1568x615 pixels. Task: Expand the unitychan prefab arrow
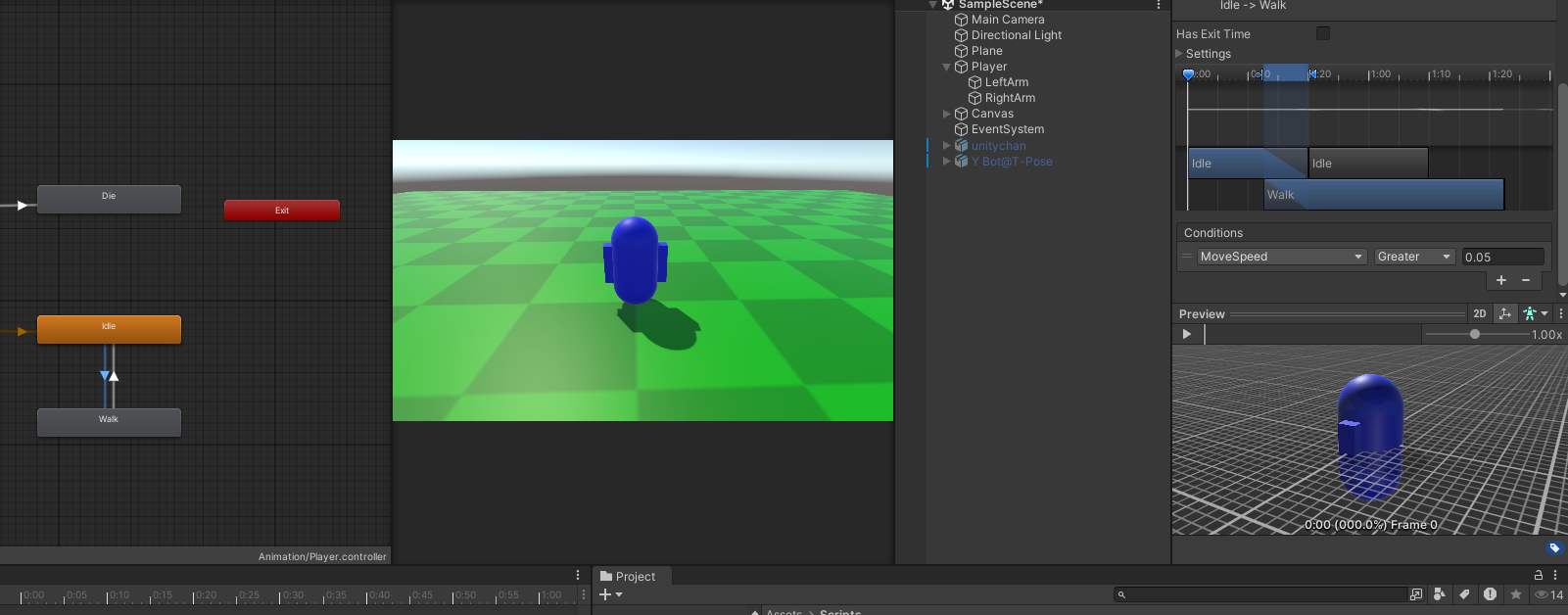click(x=946, y=146)
